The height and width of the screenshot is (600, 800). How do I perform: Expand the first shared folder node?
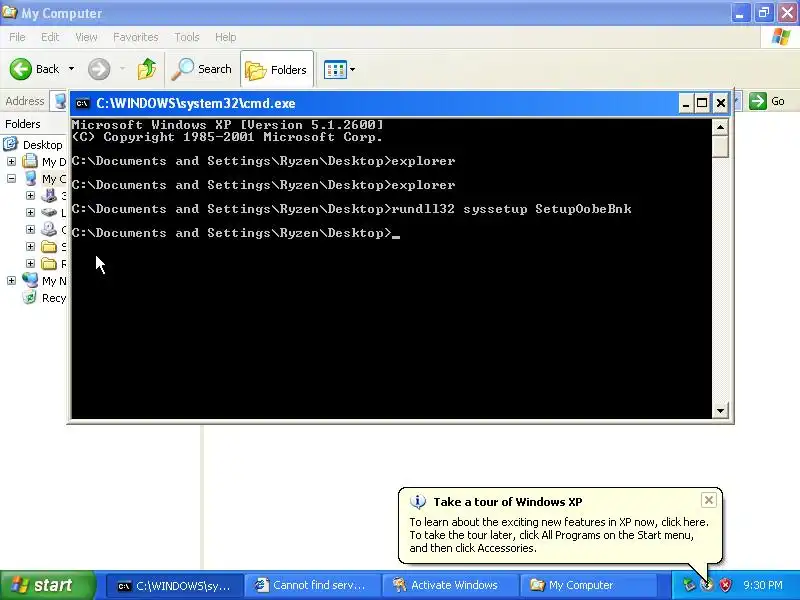[x=30, y=246]
